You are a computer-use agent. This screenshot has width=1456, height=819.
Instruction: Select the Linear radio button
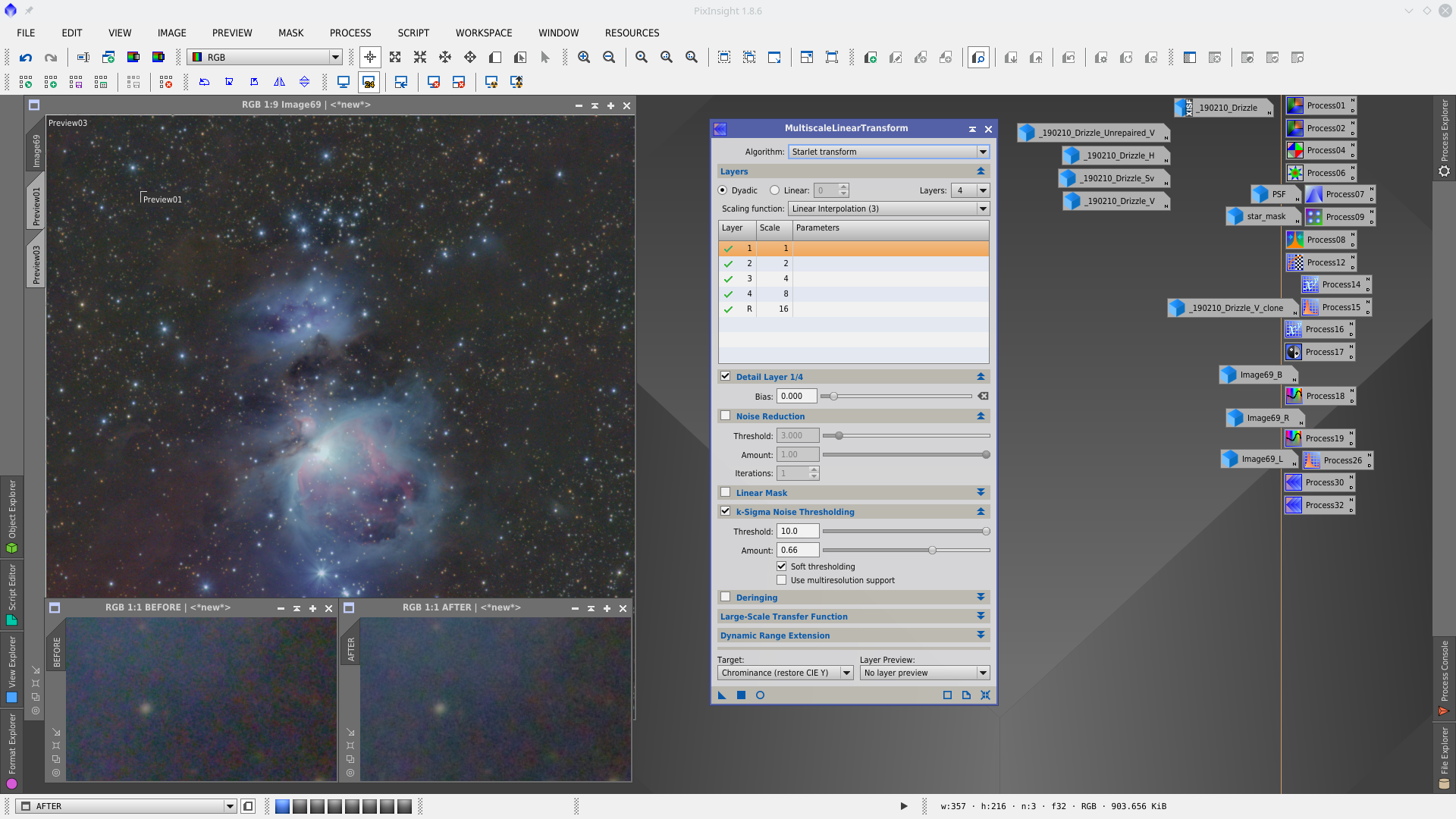click(x=774, y=191)
